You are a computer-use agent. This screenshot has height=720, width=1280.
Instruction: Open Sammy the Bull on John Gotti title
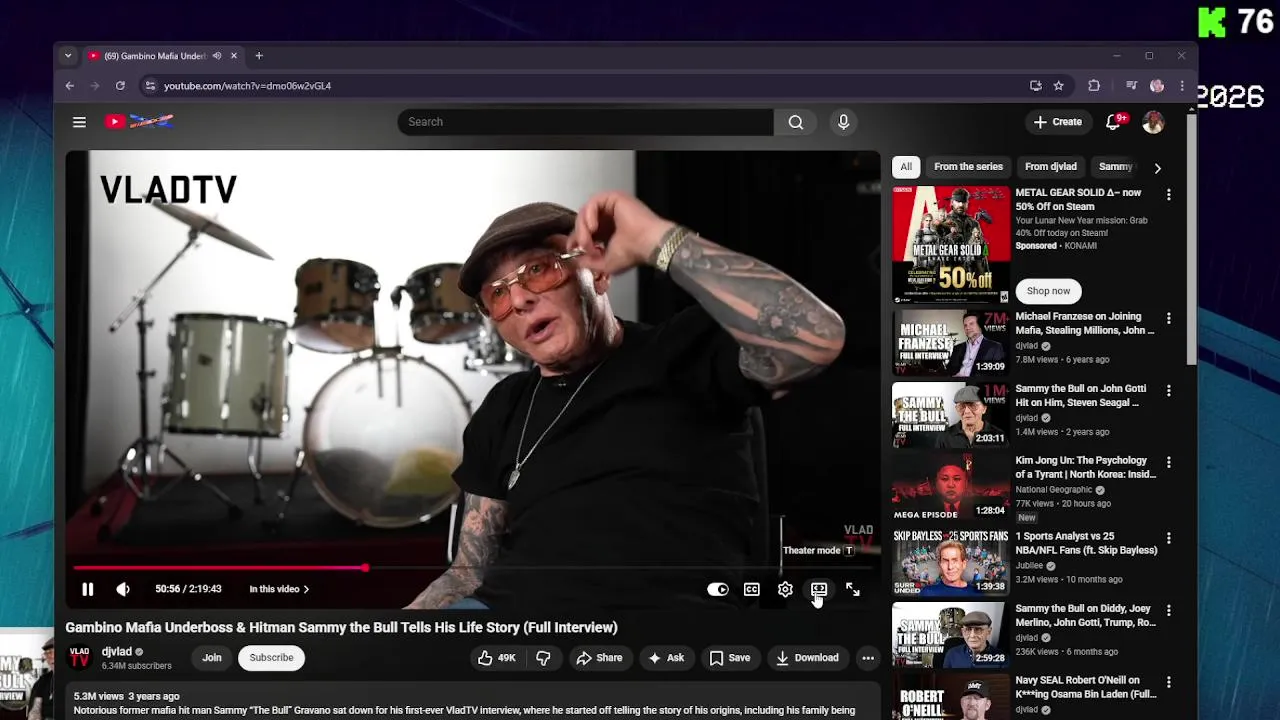1080,396
